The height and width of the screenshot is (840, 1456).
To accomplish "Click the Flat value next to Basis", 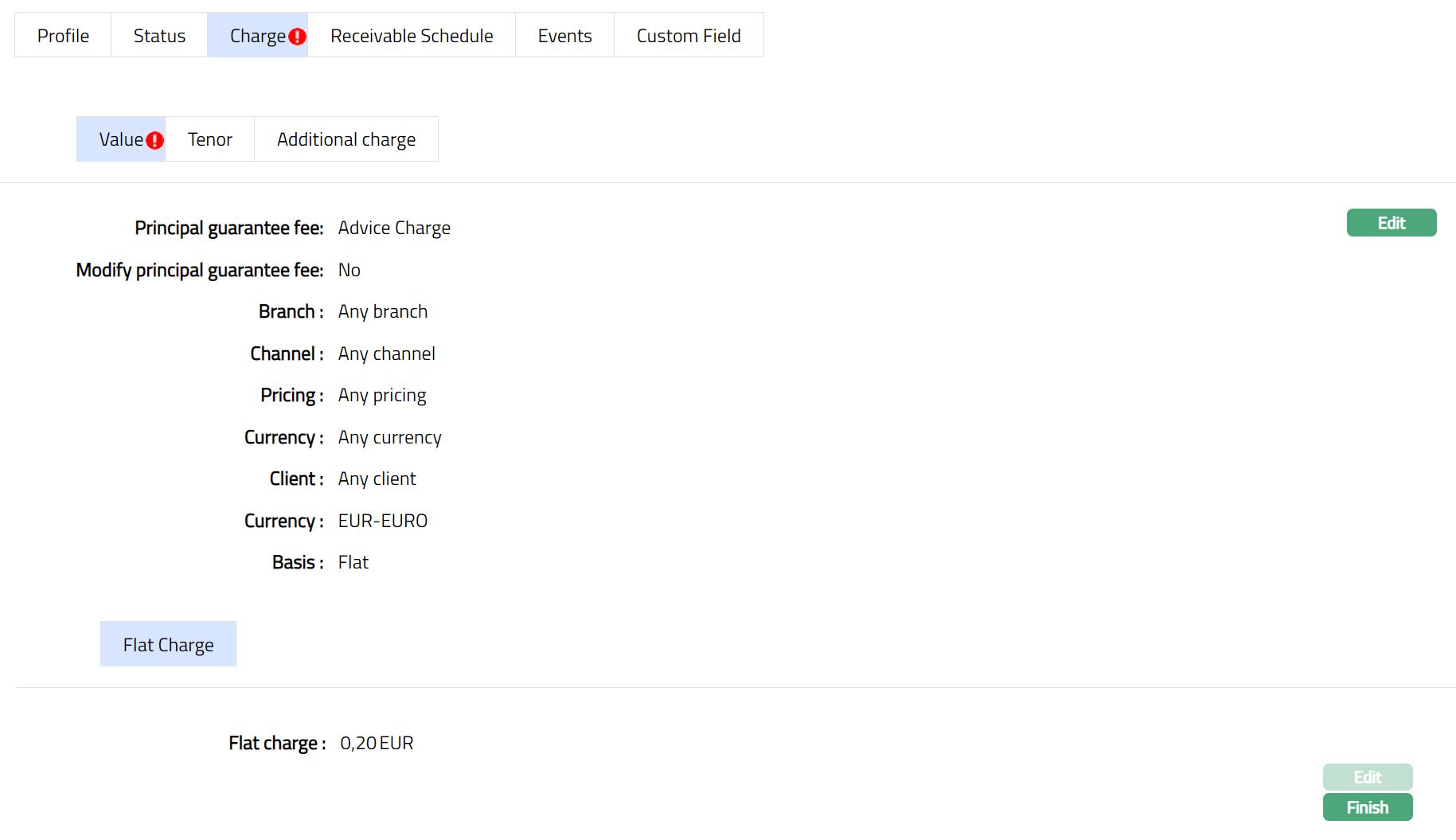I will click(x=353, y=562).
